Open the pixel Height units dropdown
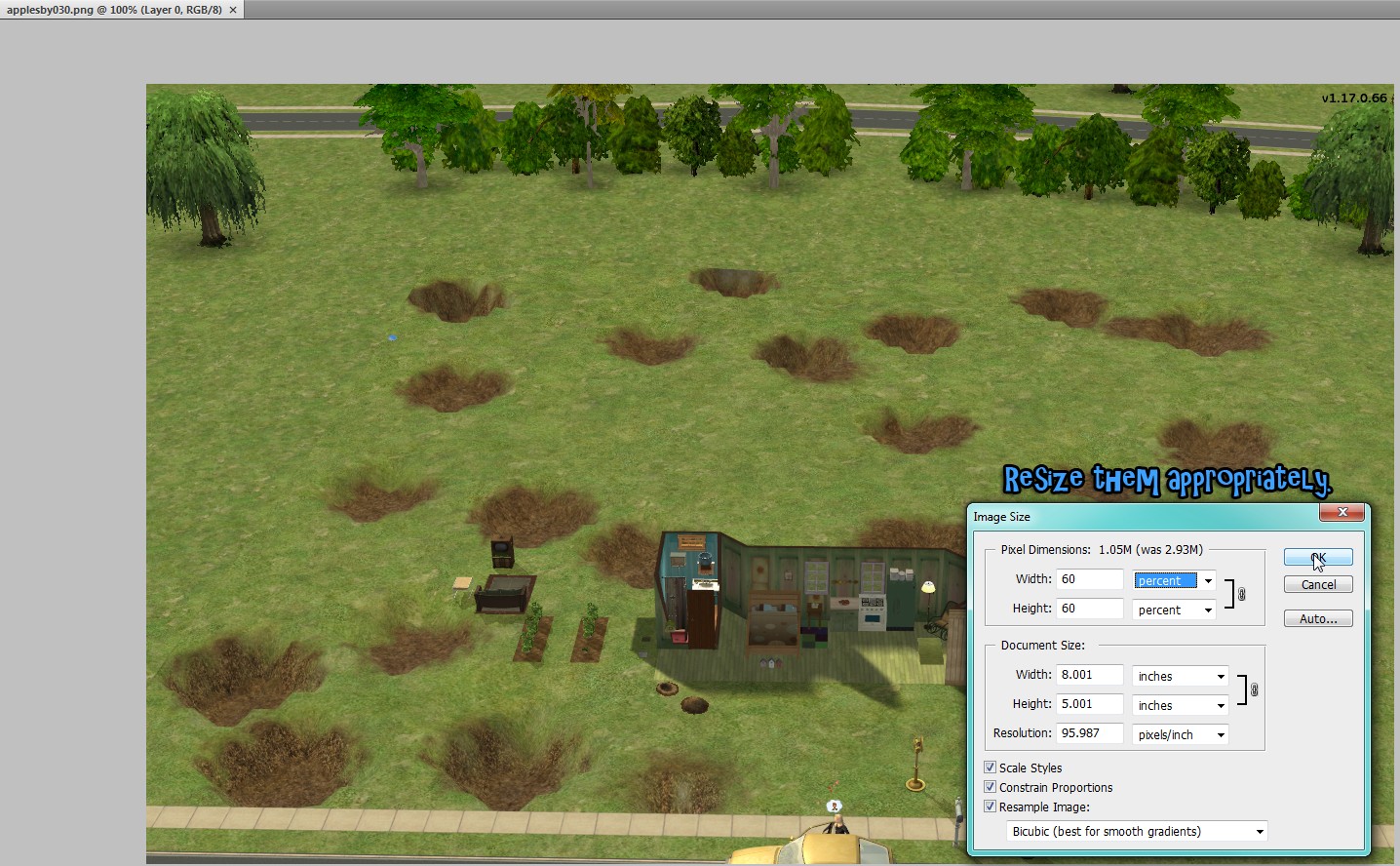 point(1174,610)
